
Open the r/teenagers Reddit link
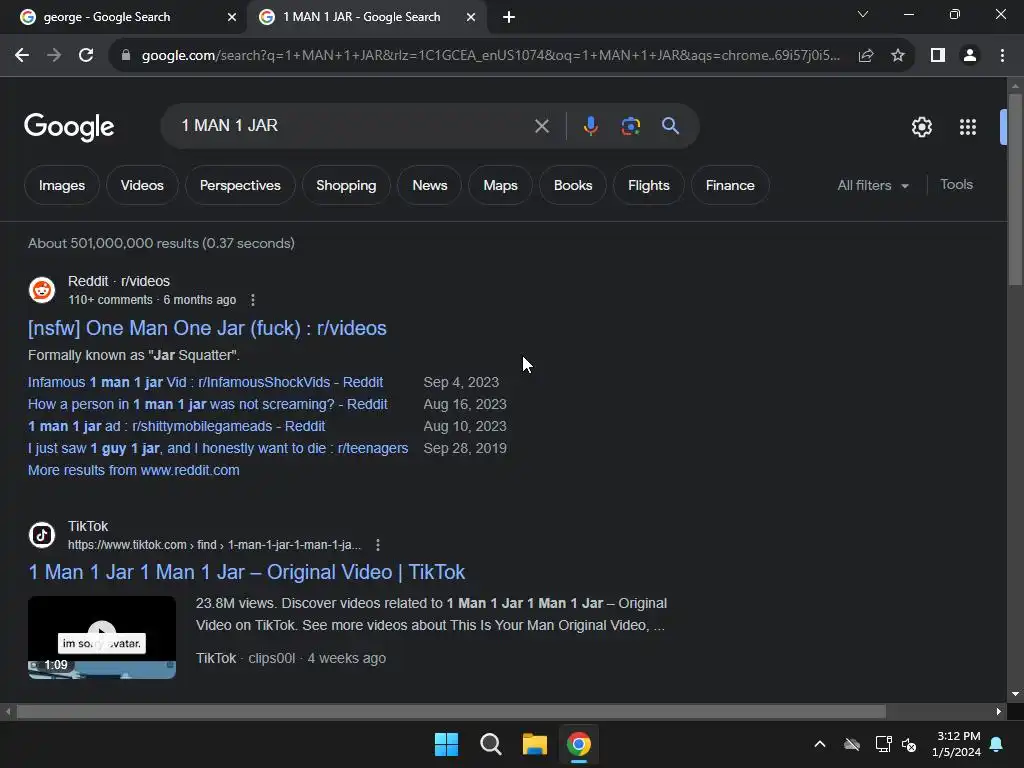218,448
